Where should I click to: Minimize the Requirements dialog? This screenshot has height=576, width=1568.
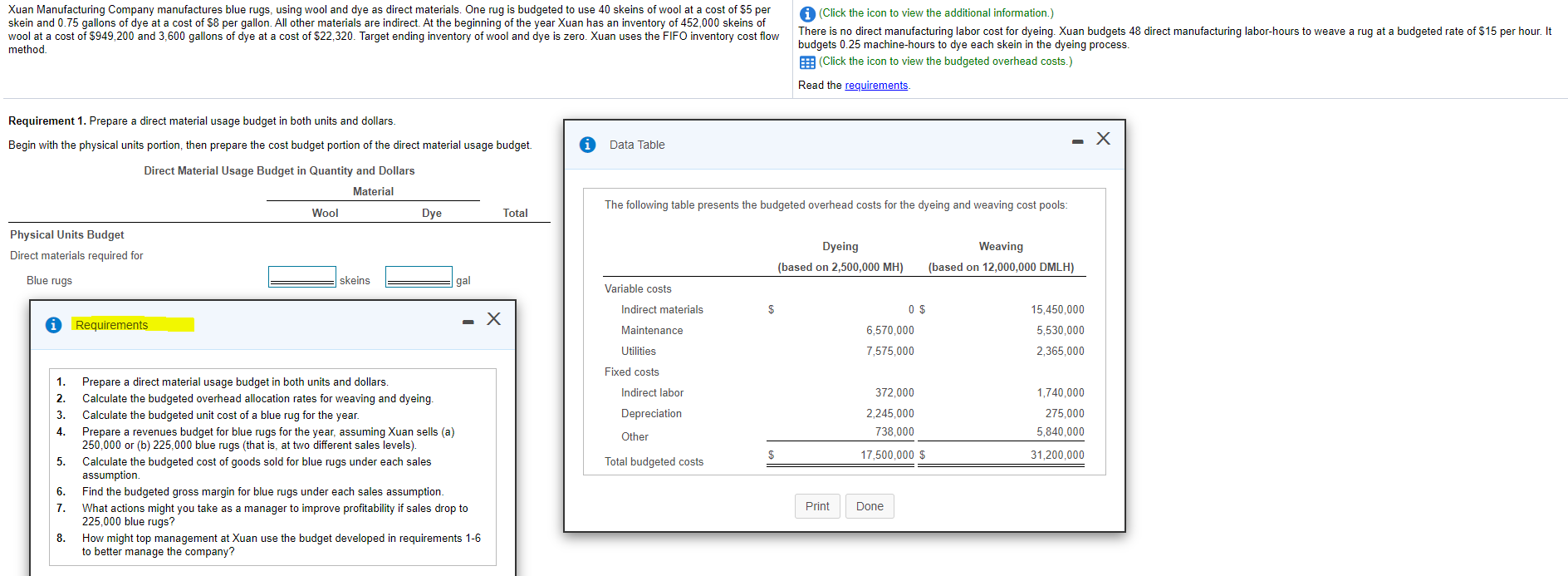coord(468,322)
